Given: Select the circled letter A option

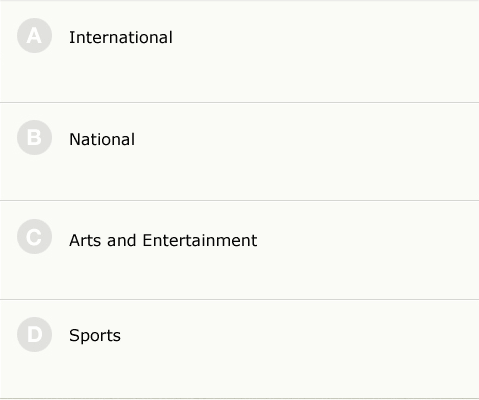Looking at the screenshot, I should (34, 36).
